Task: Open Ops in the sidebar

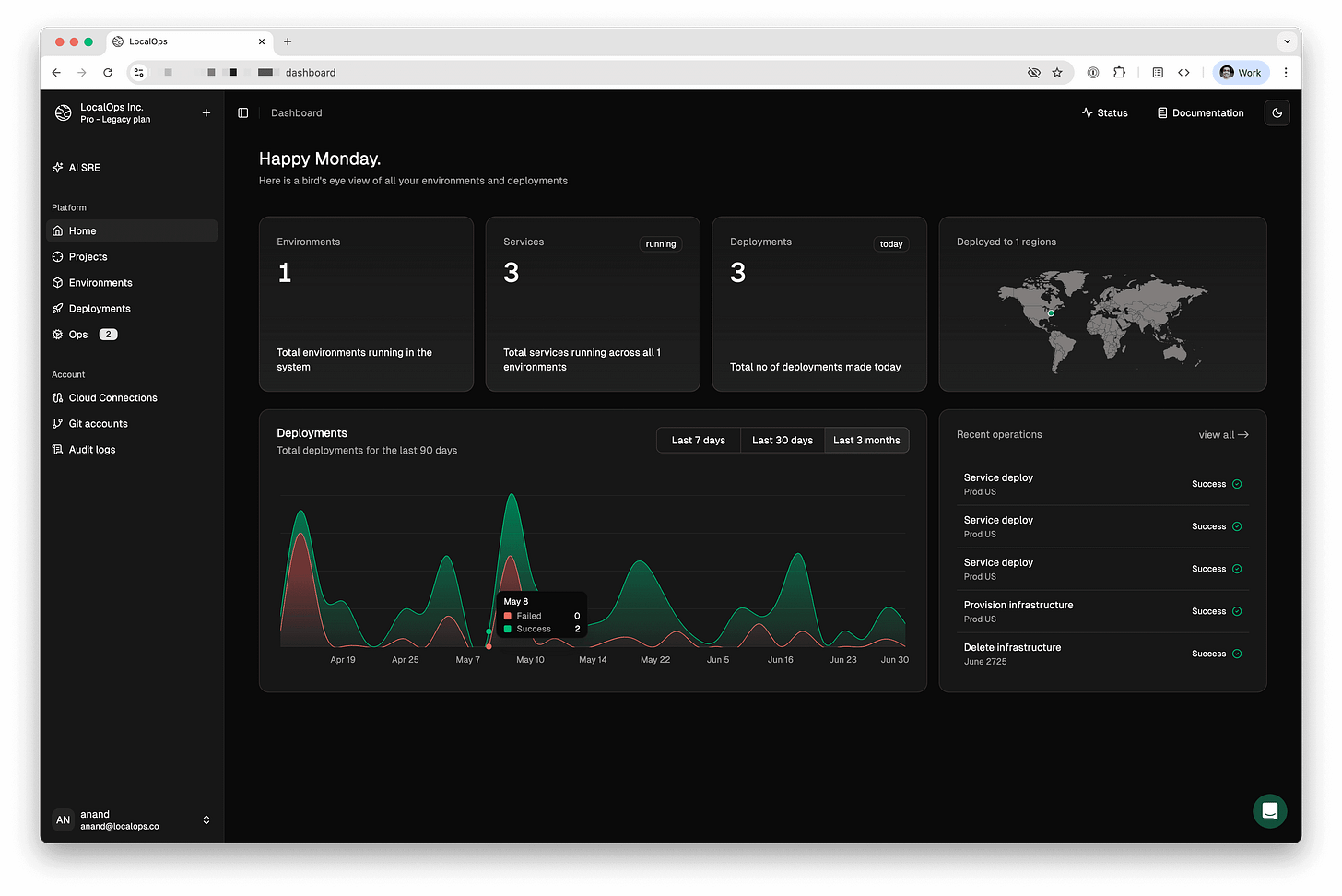Action: click(132, 335)
